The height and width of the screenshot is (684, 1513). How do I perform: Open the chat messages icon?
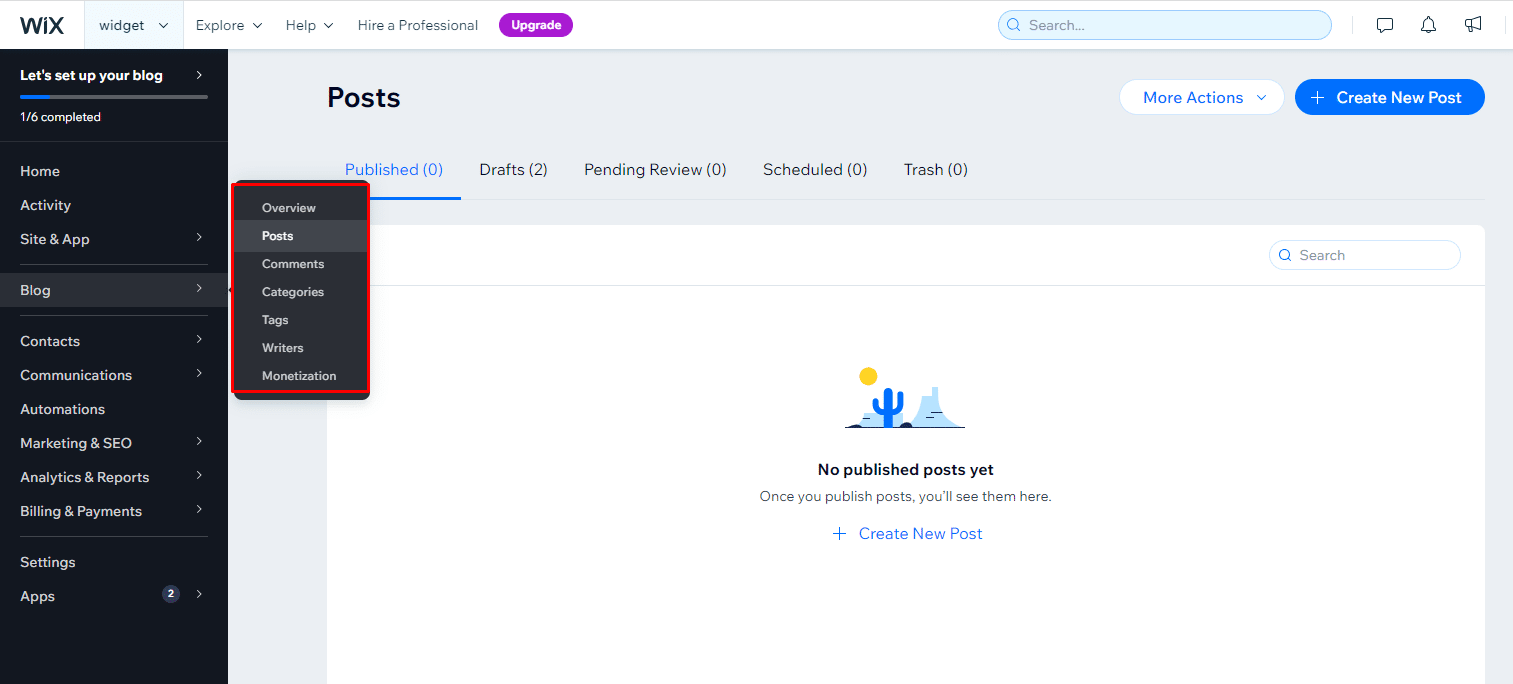point(1385,25)
